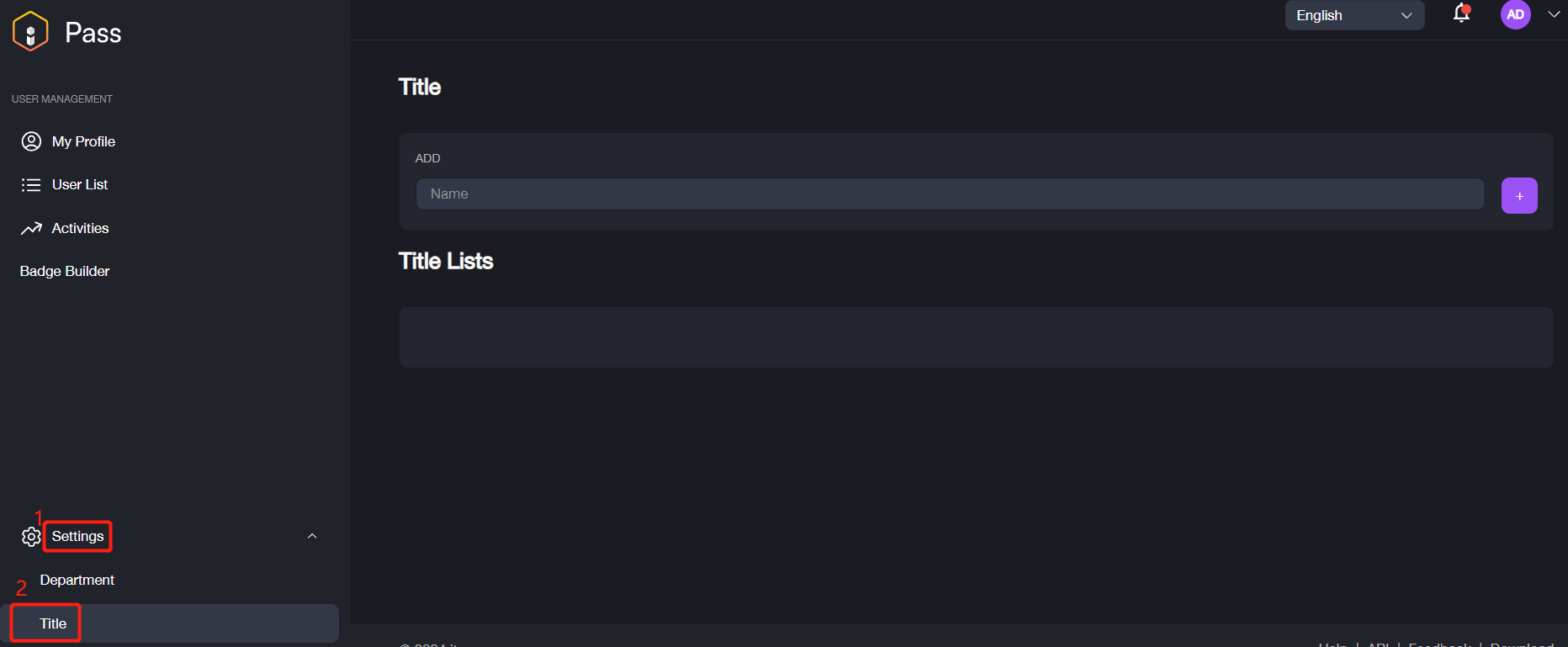
Task: Click the My Profile user icon
Action: point(31,141)
